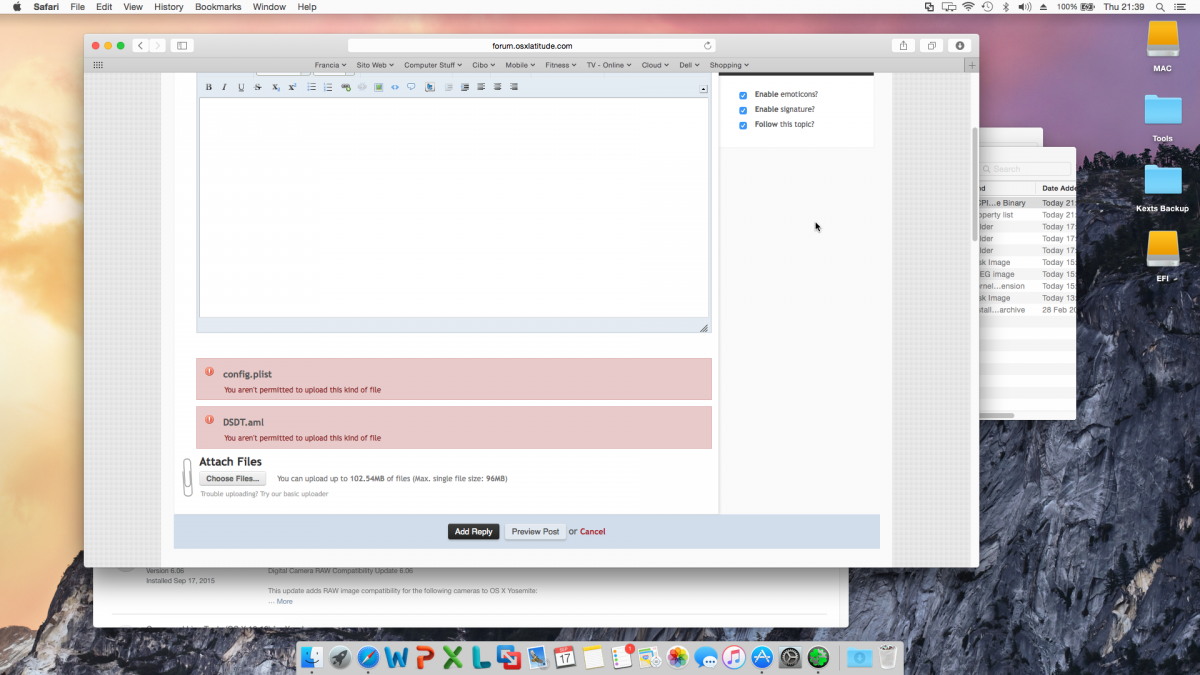
Task: Apply italic formatting in the reply editor
Action: tap(225, 87)
